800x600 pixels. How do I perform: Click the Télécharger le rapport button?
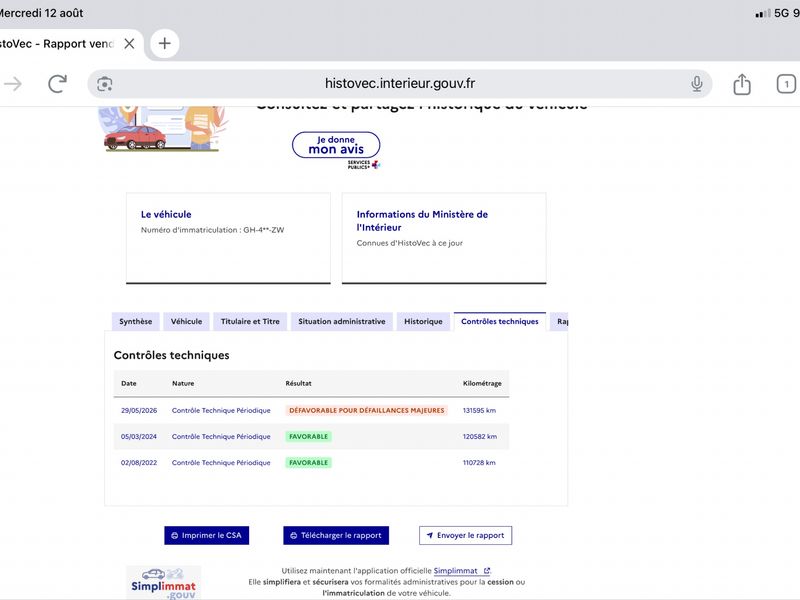pos(336,535)
